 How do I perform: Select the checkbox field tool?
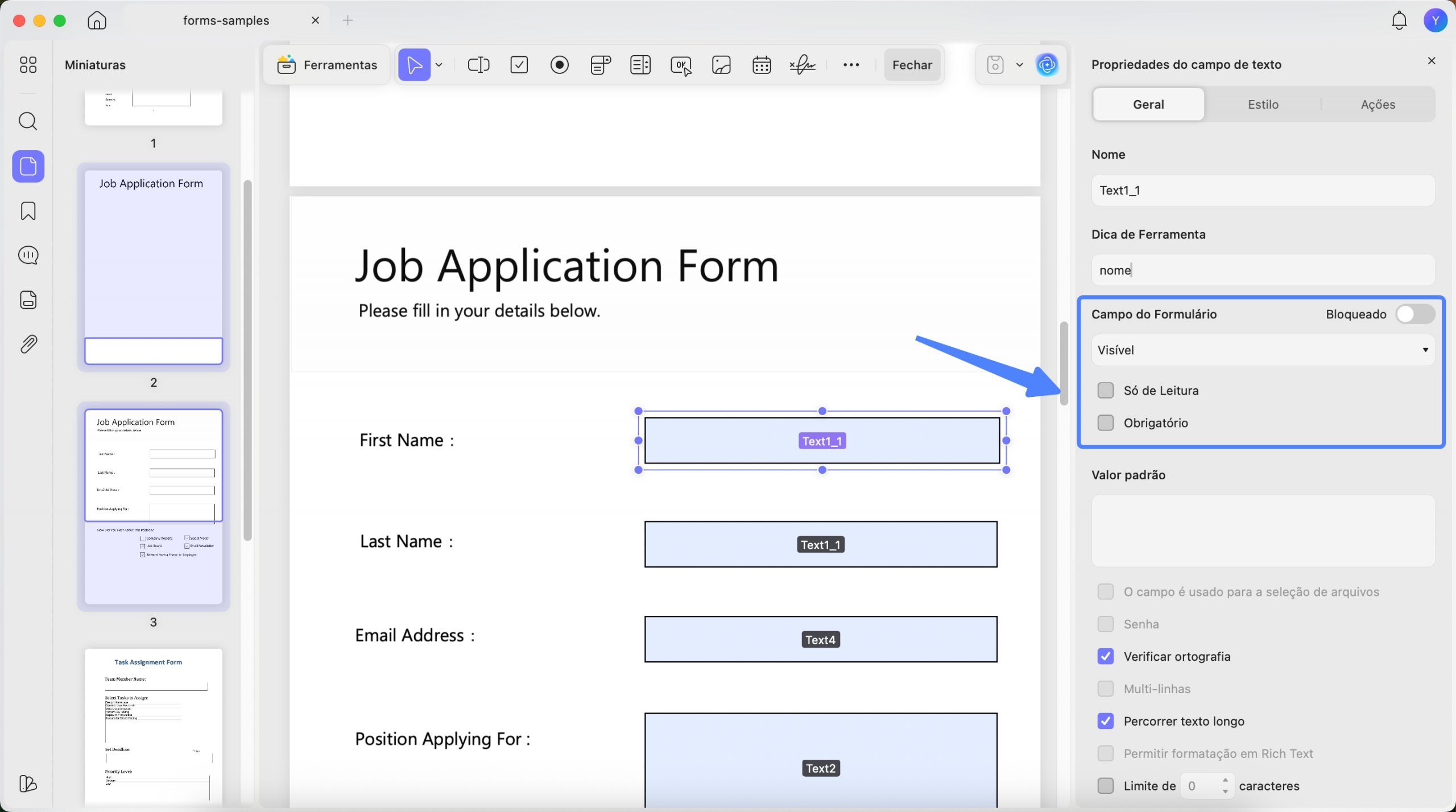[519, 65]
